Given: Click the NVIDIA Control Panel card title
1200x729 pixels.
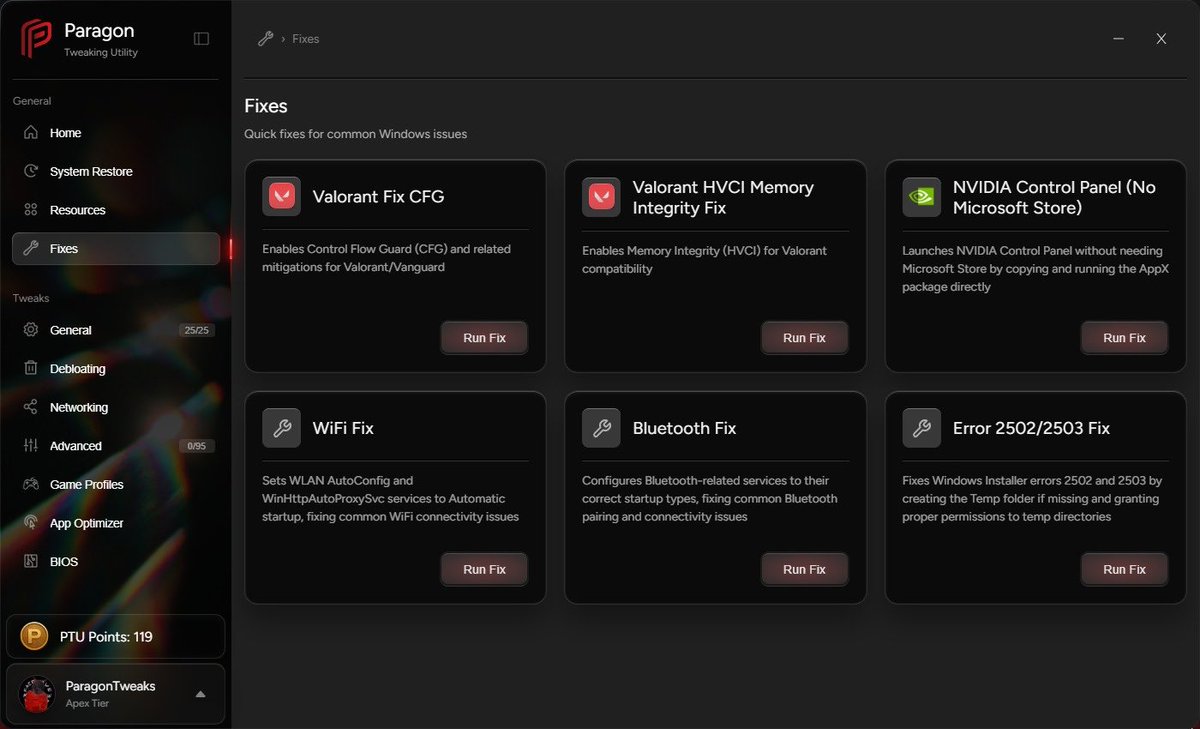Looking at the screenshot, I should 1054,198.
